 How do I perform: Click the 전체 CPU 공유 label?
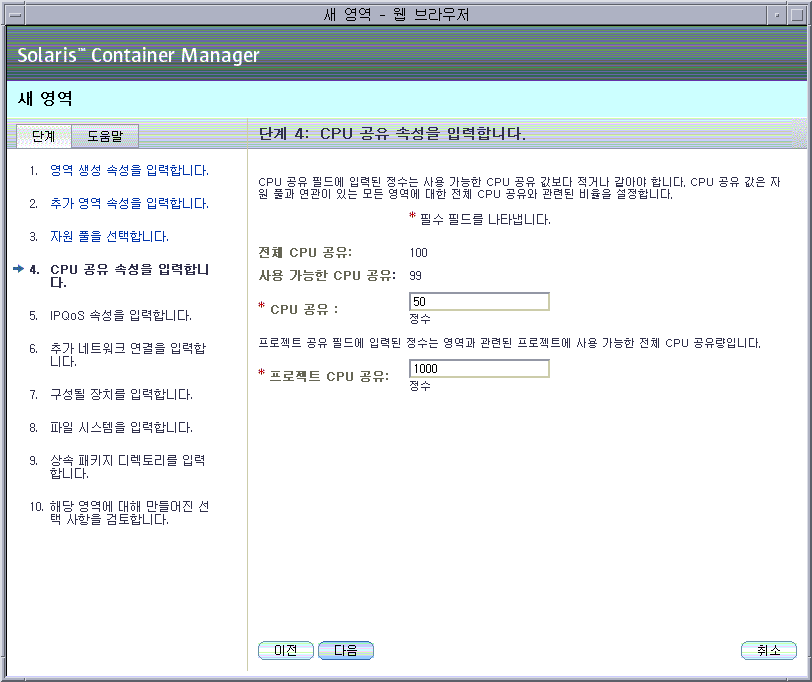click(305, 253)
